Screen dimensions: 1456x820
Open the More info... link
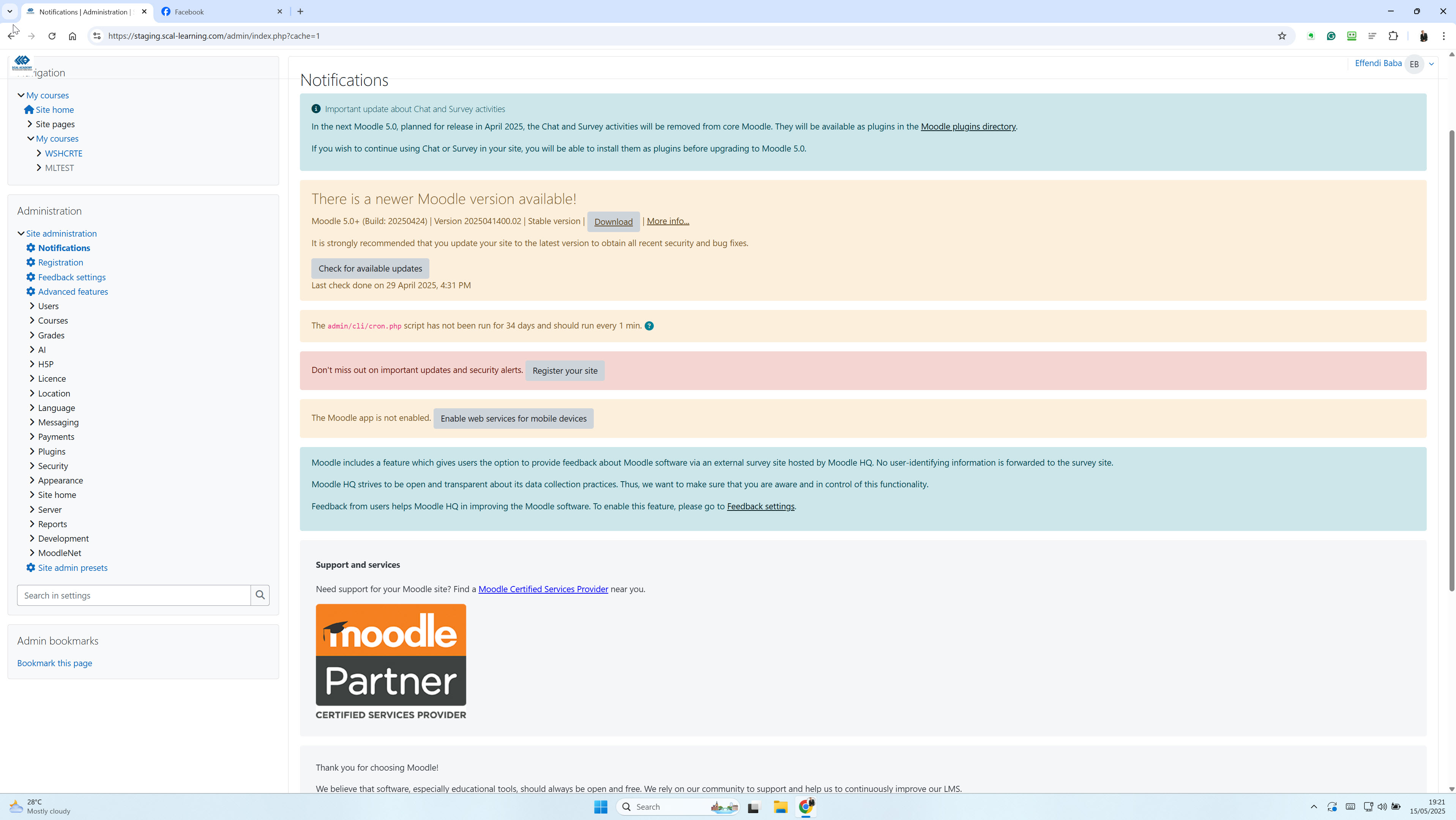click(667, 221)
